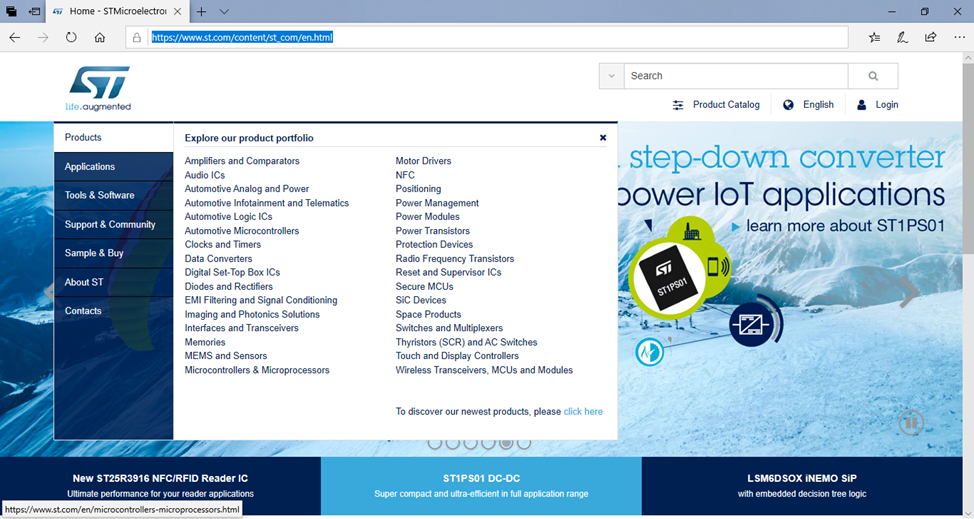Advance carousel with next arrow

(909, 291)
